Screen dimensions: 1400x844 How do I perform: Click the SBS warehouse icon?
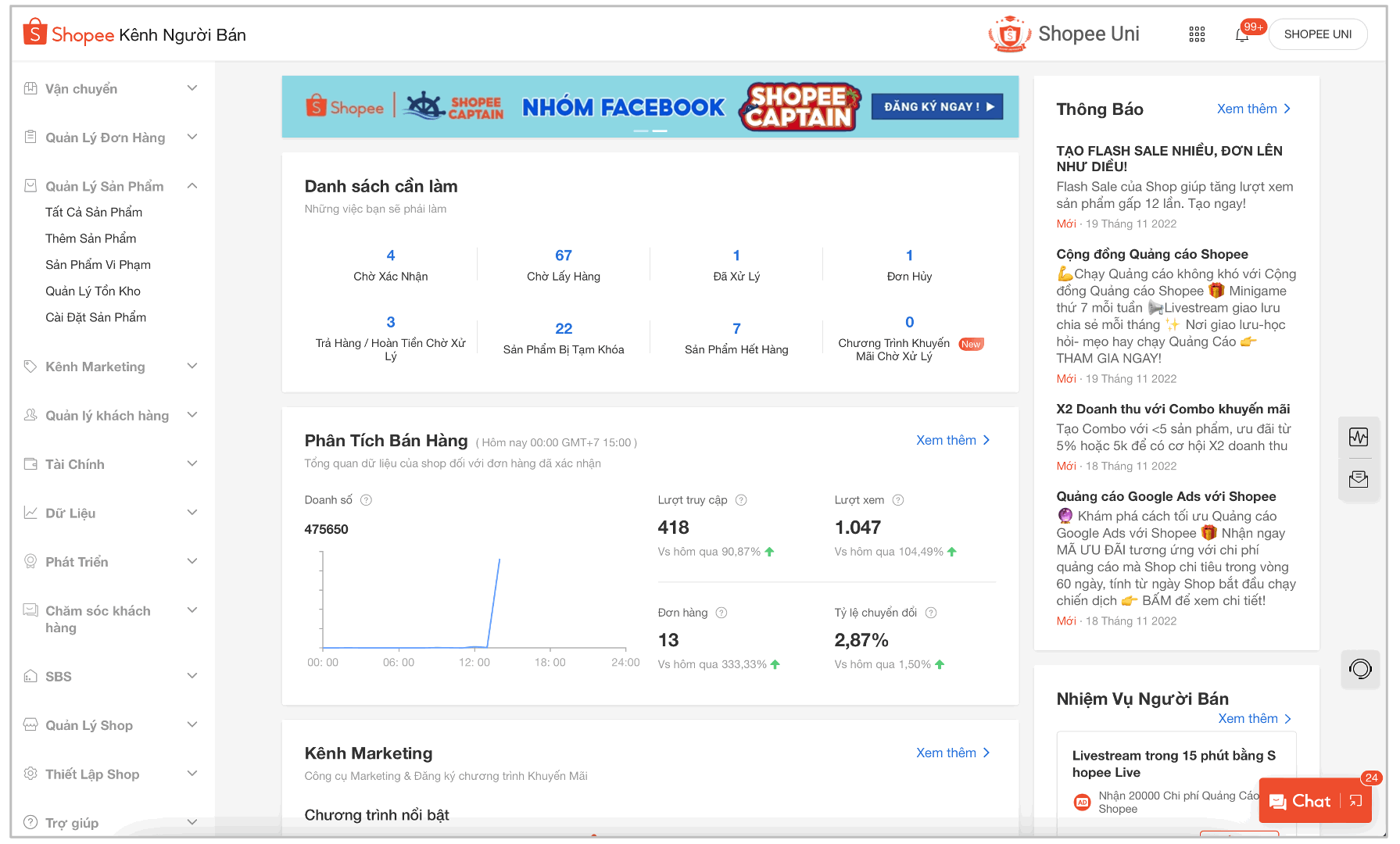click(x=30, y=676)
